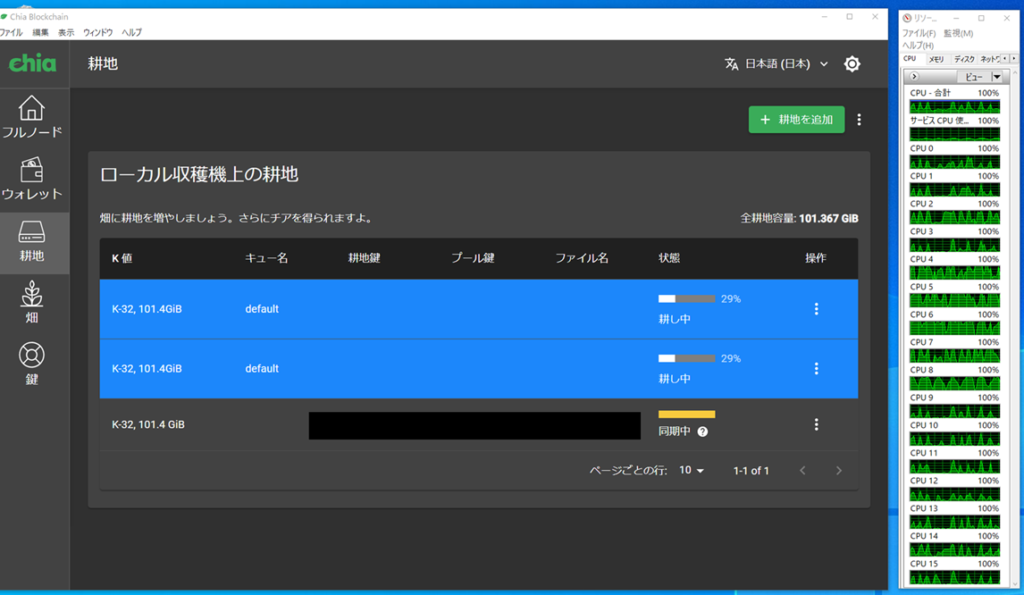Open ビュー dropdown arrow in resource monitor
Viewport: 1024px width, 595px height.
coord(997,77)
